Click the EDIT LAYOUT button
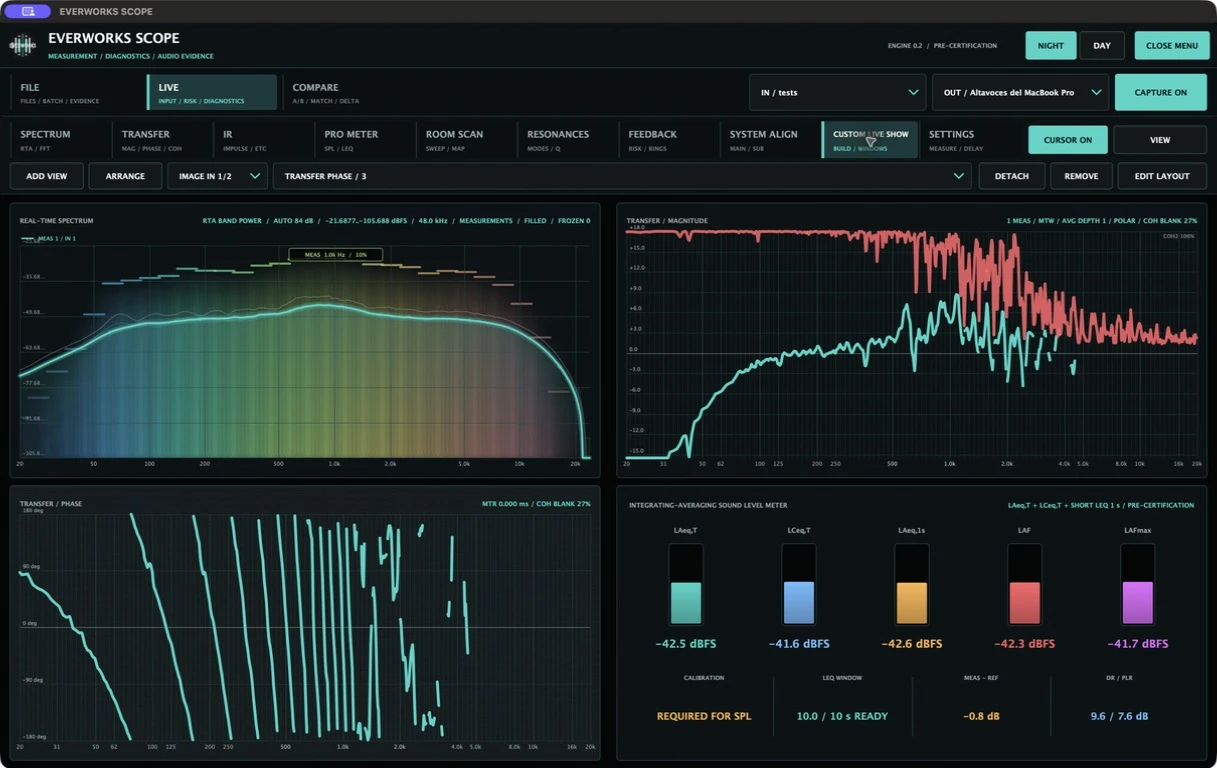The width and height of the screenshot is (1217, 768). click(x=1162, y=176)
